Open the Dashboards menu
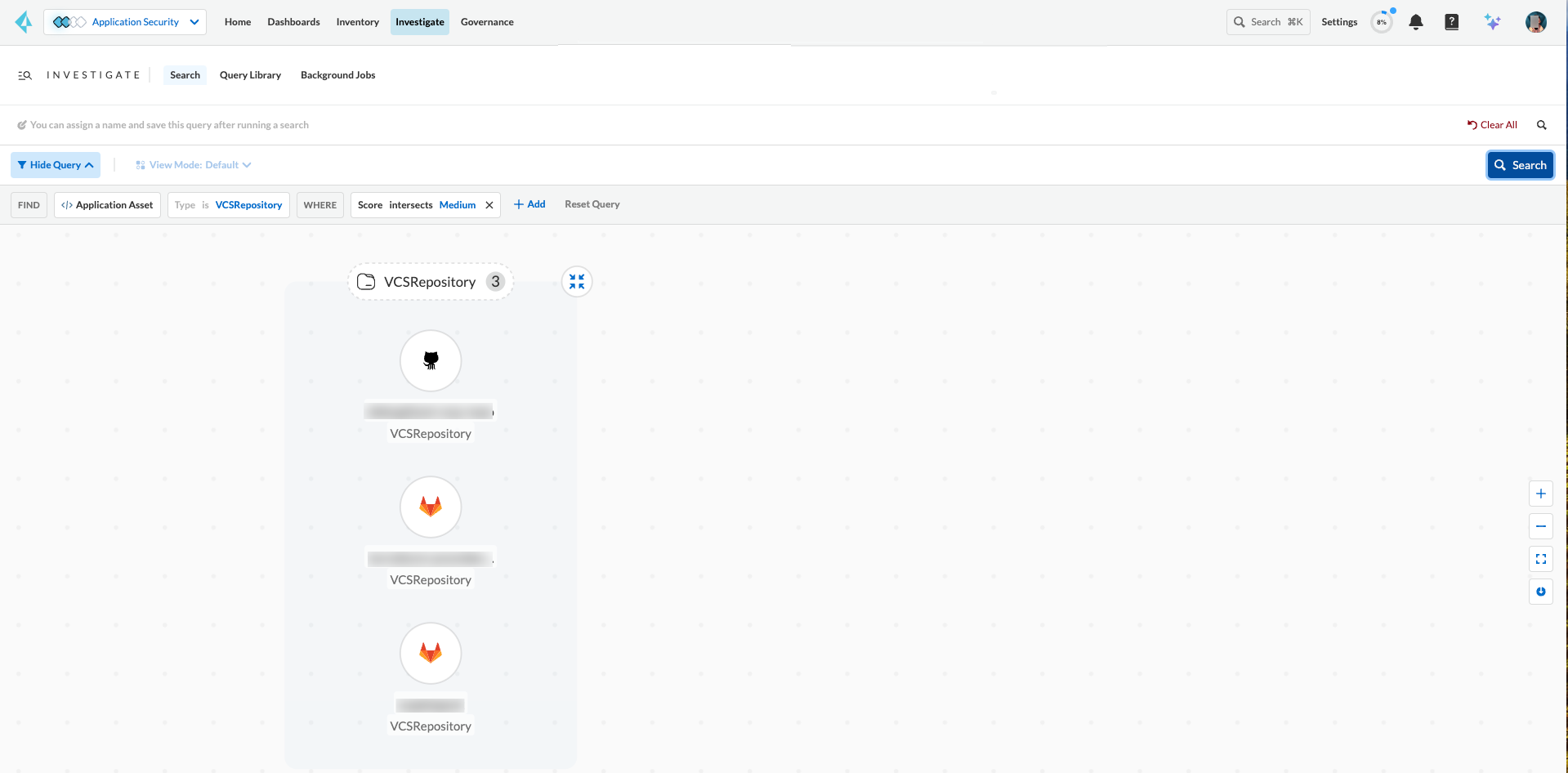Image resolution: width=1568 pixels, height=773 pixels. point(293,22)
